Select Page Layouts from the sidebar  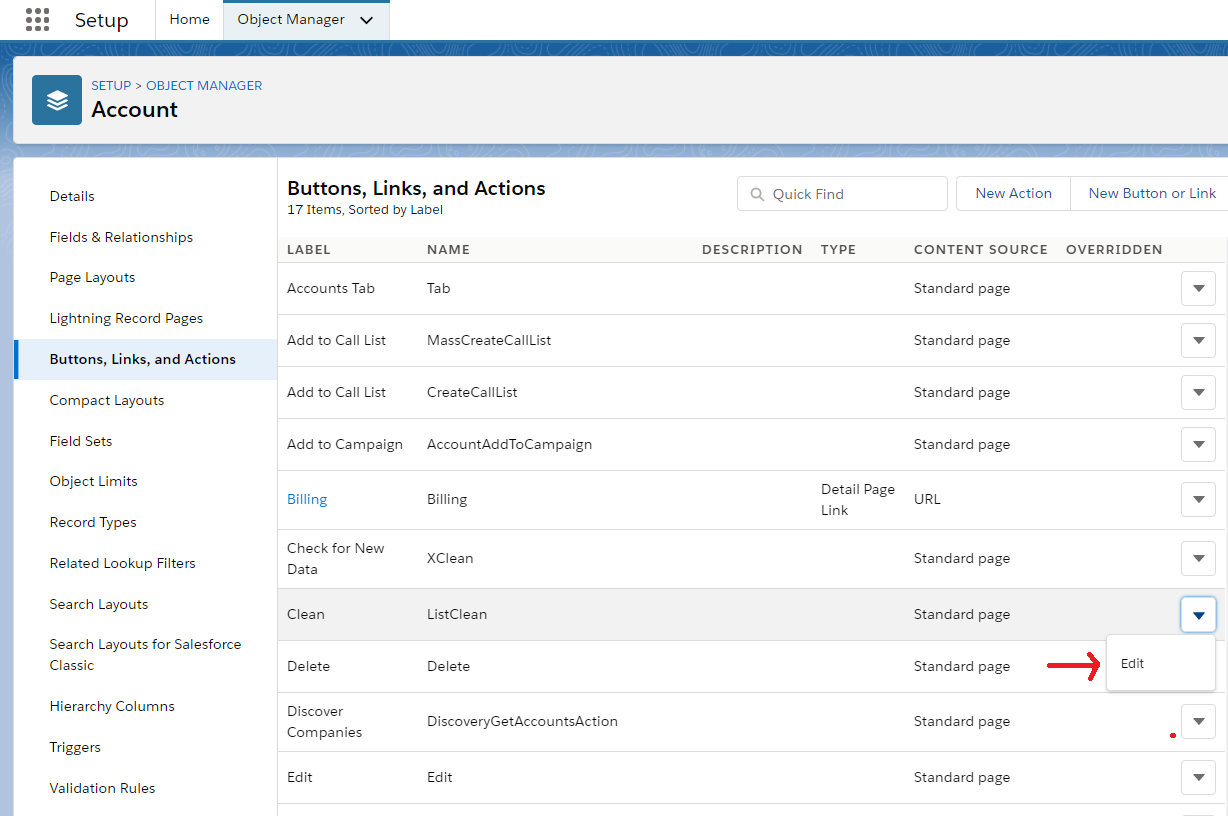click(x=94, y=277)
